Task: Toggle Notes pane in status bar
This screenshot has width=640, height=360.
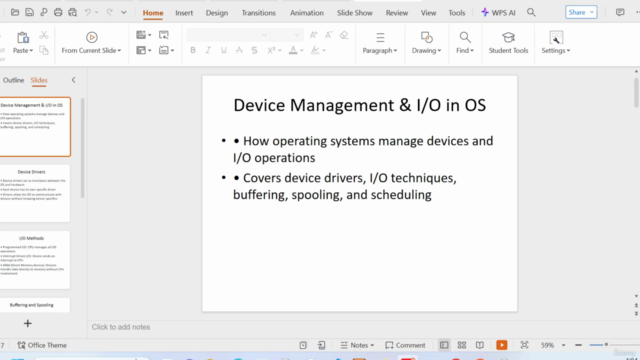Action: [357, 345]
